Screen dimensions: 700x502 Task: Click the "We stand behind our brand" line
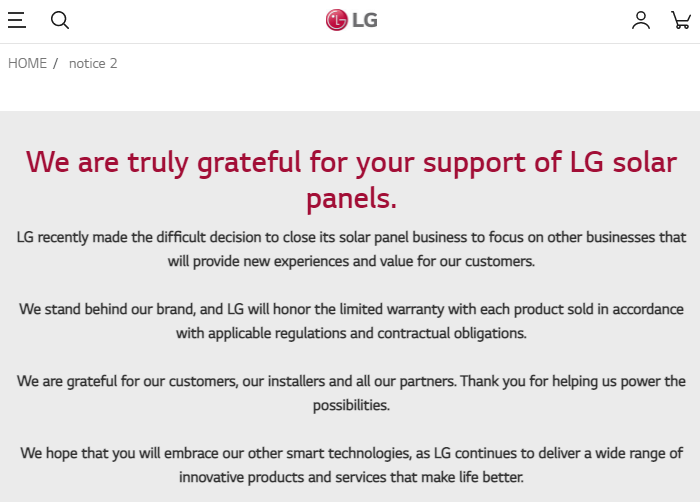coord(351,309)
